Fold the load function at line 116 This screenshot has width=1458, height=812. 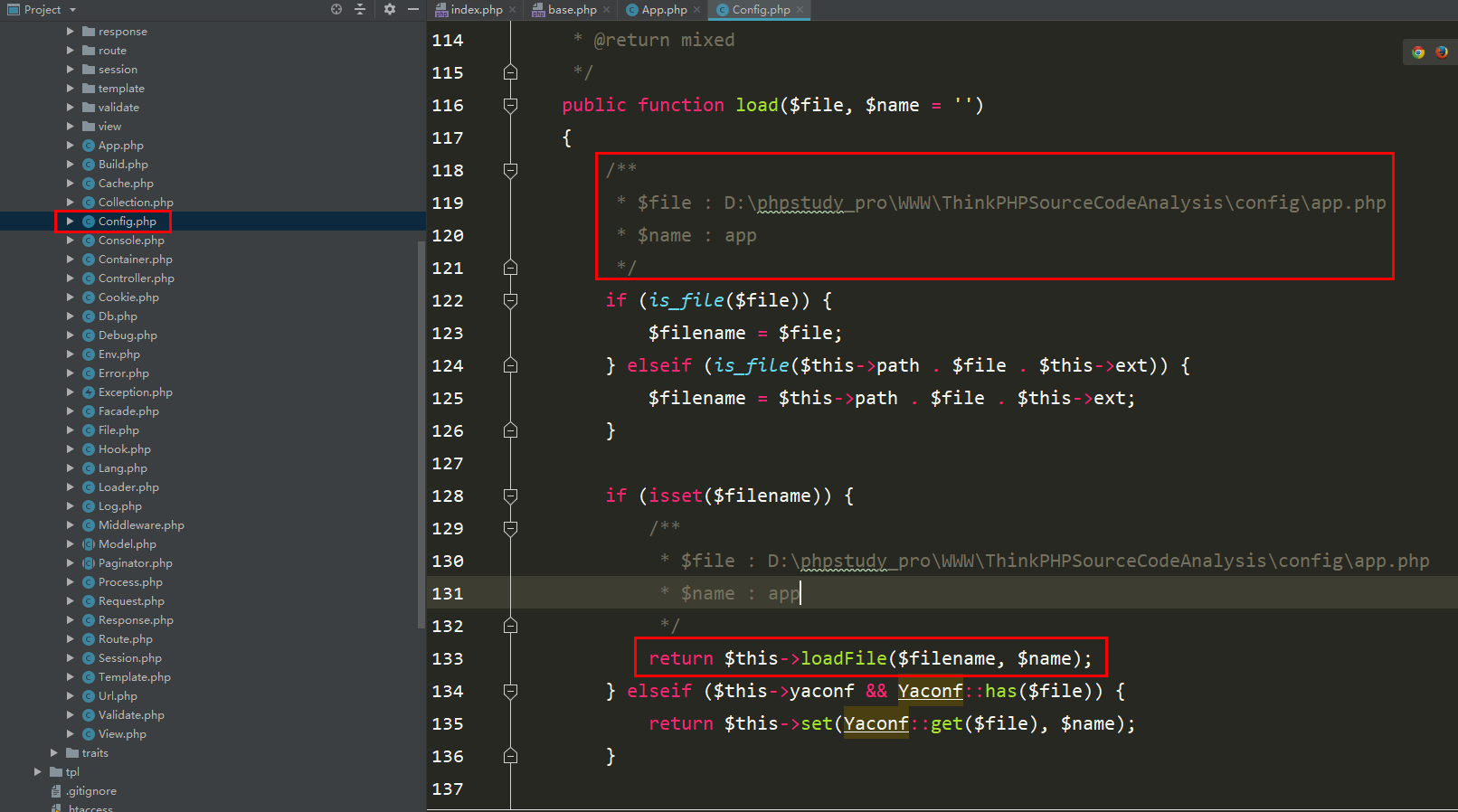click(x=510, y=105)
